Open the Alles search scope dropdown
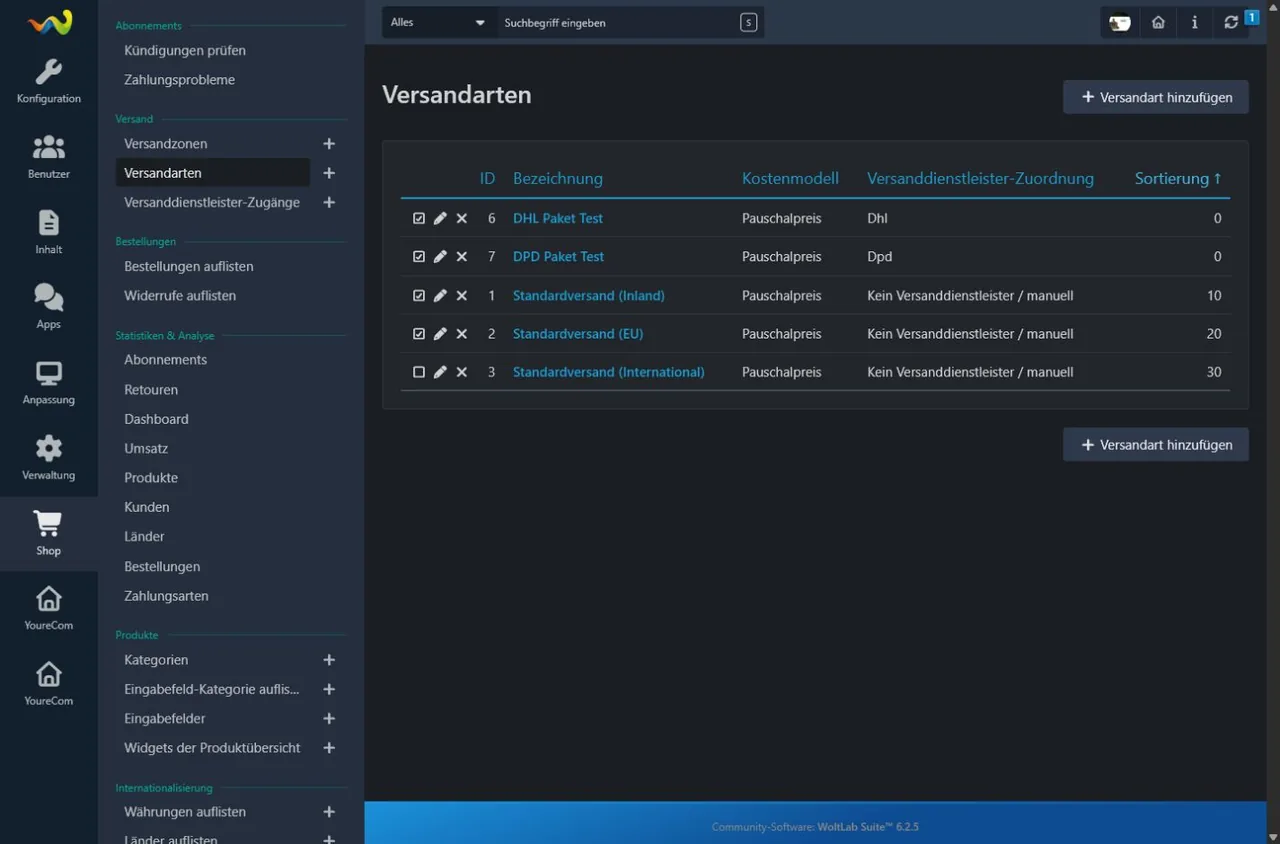Image resolution: width=1280 pixels, height=844 pixels. [x=439, y=22]
